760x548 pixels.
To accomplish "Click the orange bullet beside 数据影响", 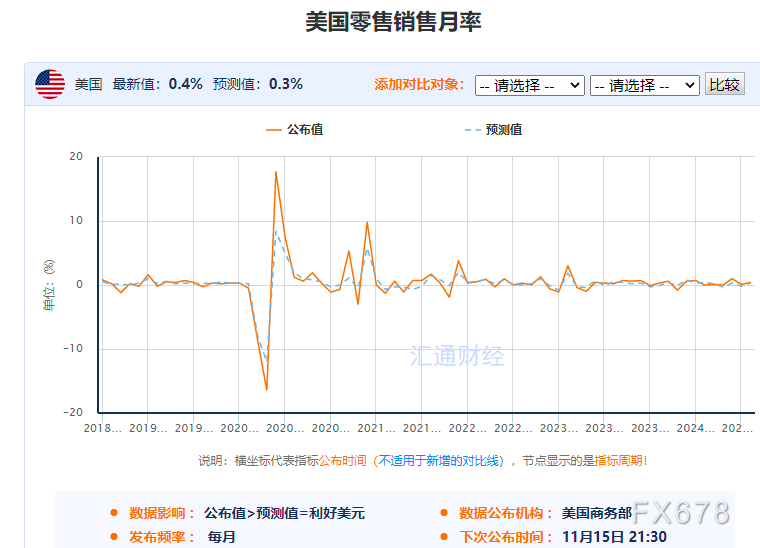I will (x=115, y=514).
